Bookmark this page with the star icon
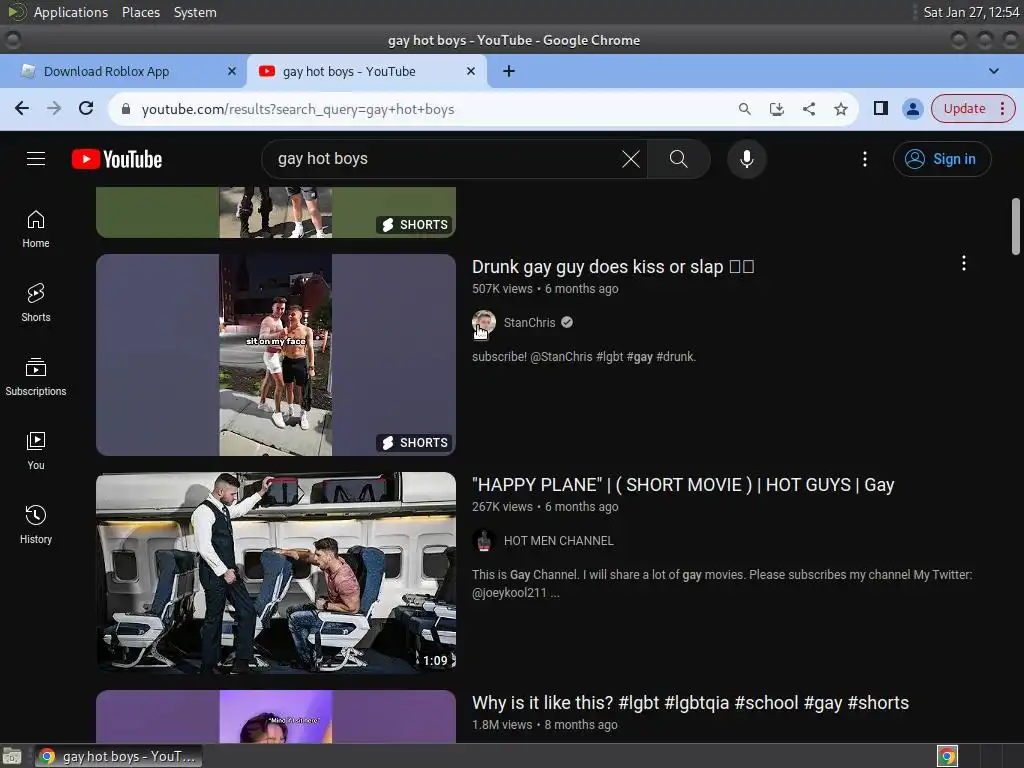Image resolution: width=1024 pixels, height=768 pixels. click(x=840, y=109)
